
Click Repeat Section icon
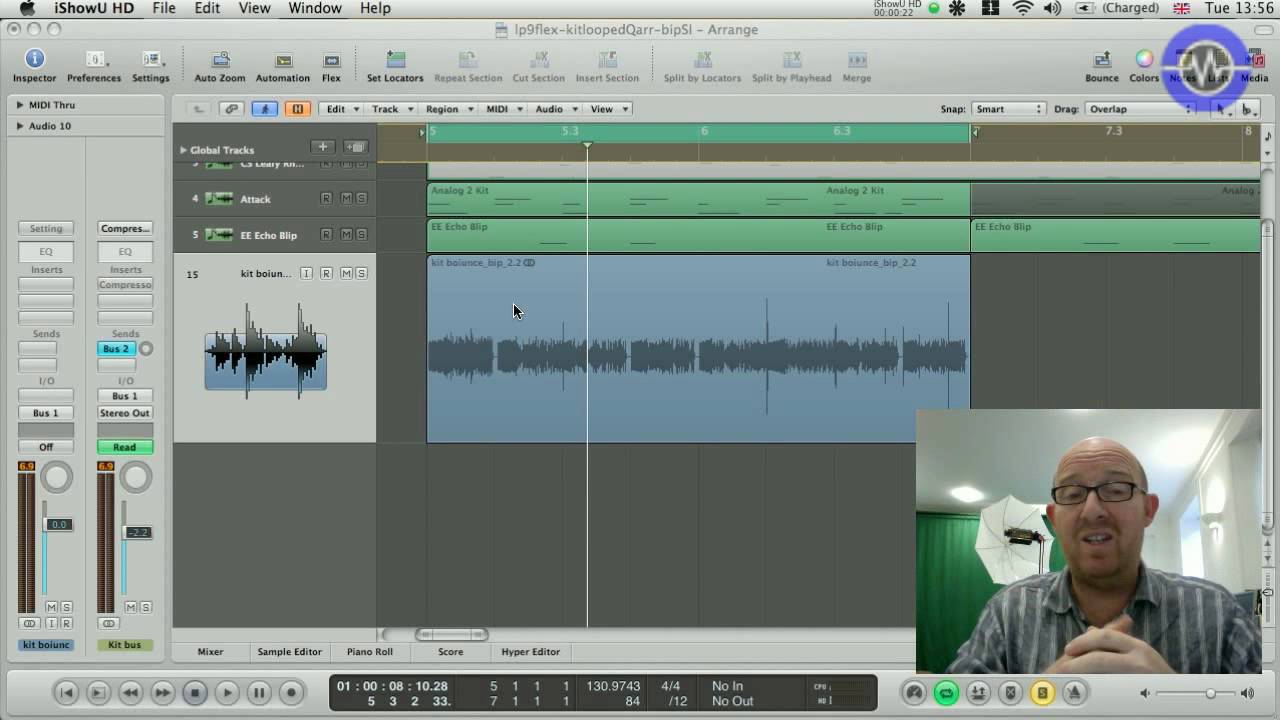point(468,59)
